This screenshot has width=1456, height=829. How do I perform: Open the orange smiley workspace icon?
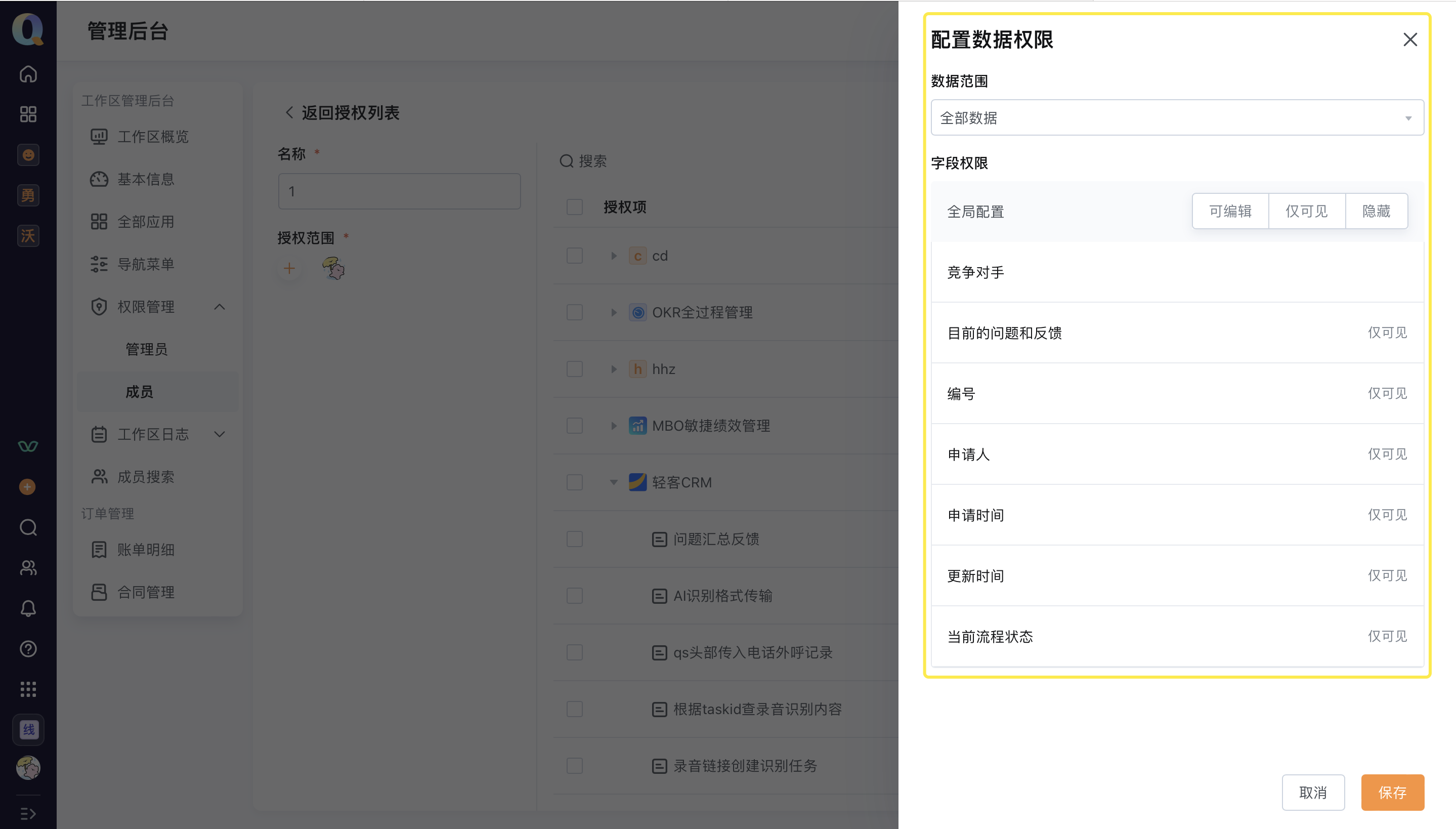(28, 155)
